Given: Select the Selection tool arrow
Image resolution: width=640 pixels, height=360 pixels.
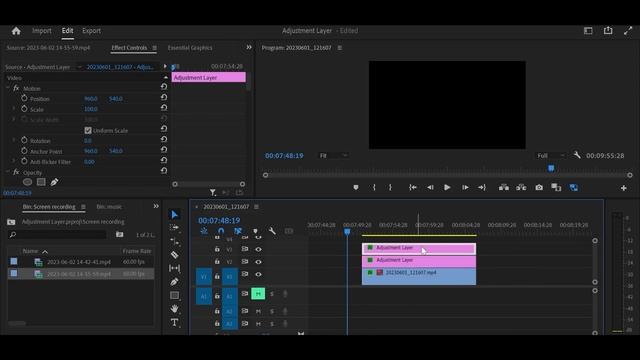Looking at the screenshot, I should pos(175,214).
